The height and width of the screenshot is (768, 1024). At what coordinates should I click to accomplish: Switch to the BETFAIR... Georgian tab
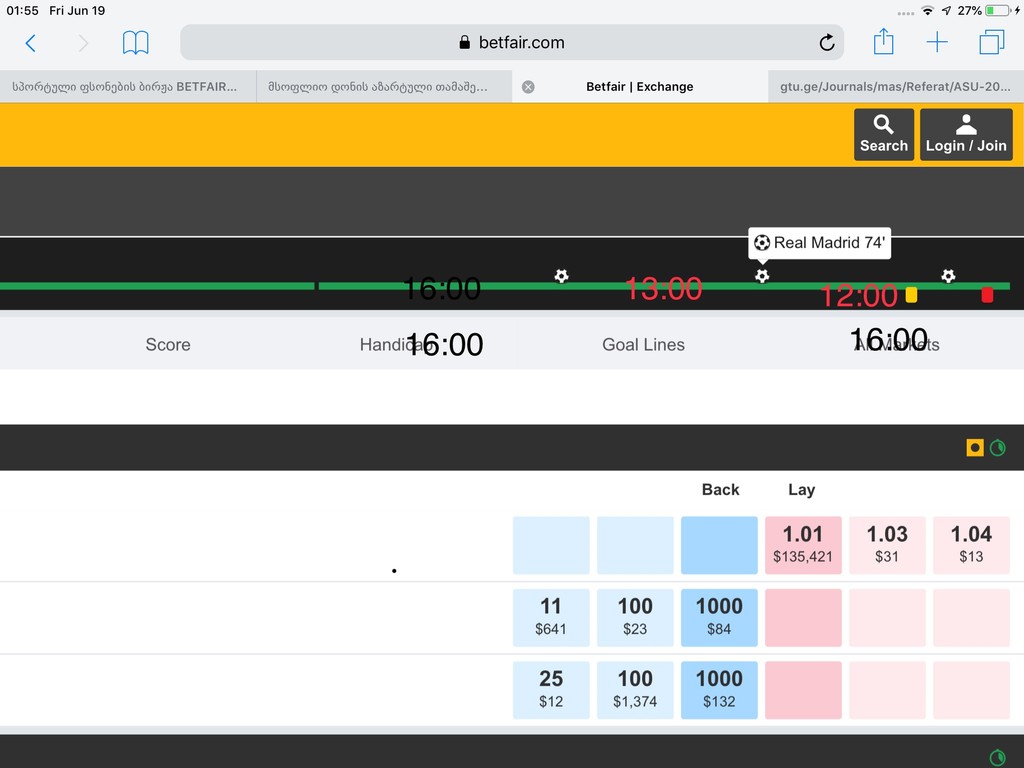coord(128,87)
